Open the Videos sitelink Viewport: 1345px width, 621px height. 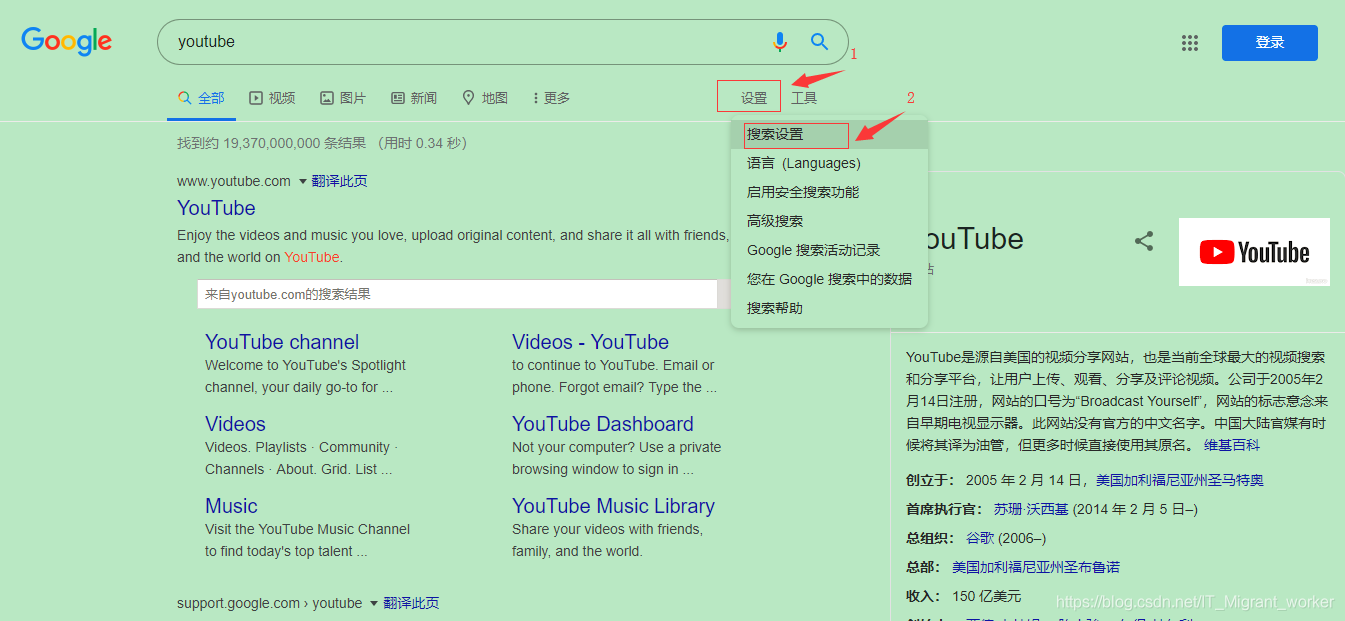[x=235, y=424]
